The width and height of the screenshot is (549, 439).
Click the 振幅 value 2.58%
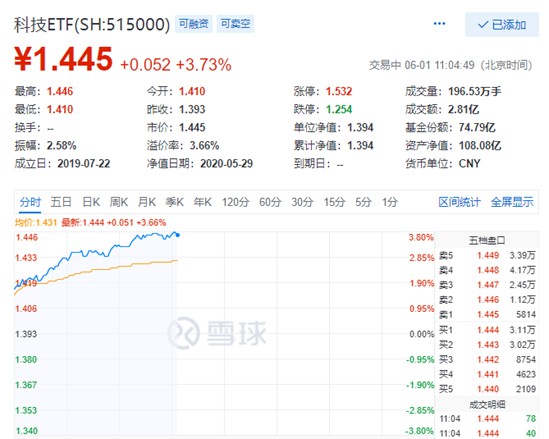pyautogui.click(x=62, y=145)
